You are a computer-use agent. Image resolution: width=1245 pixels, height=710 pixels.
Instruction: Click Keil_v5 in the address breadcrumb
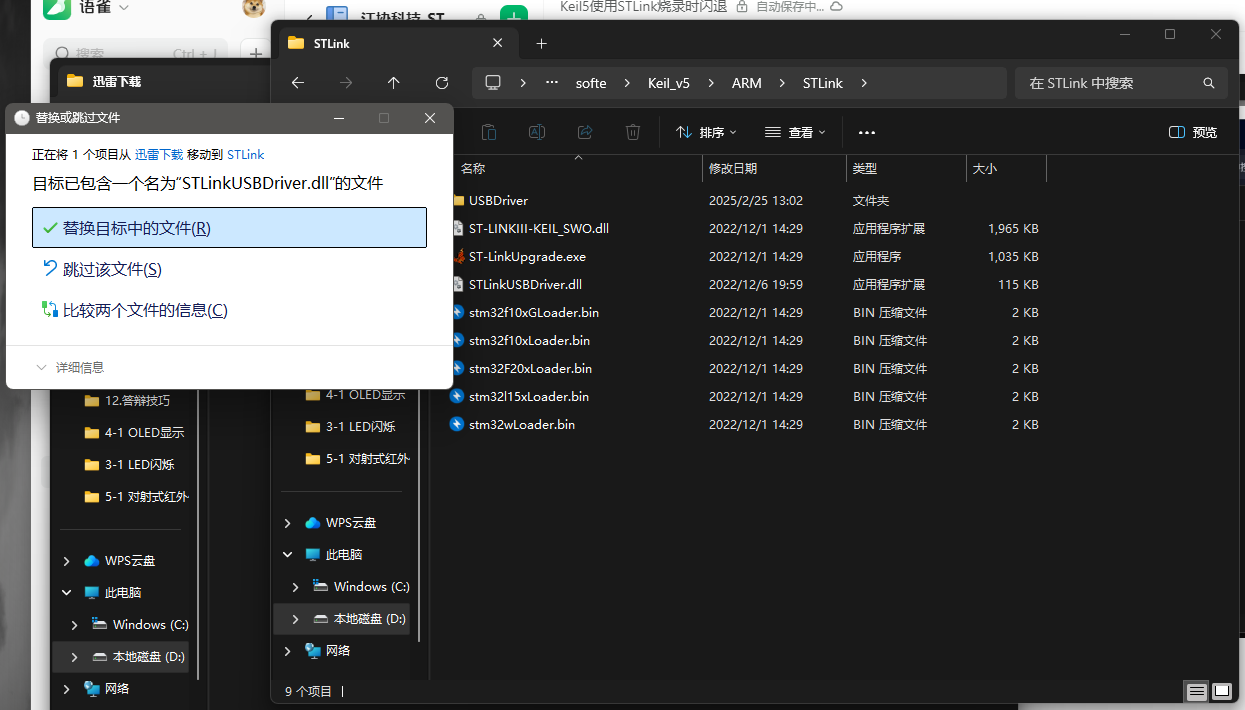coord(669,83)
